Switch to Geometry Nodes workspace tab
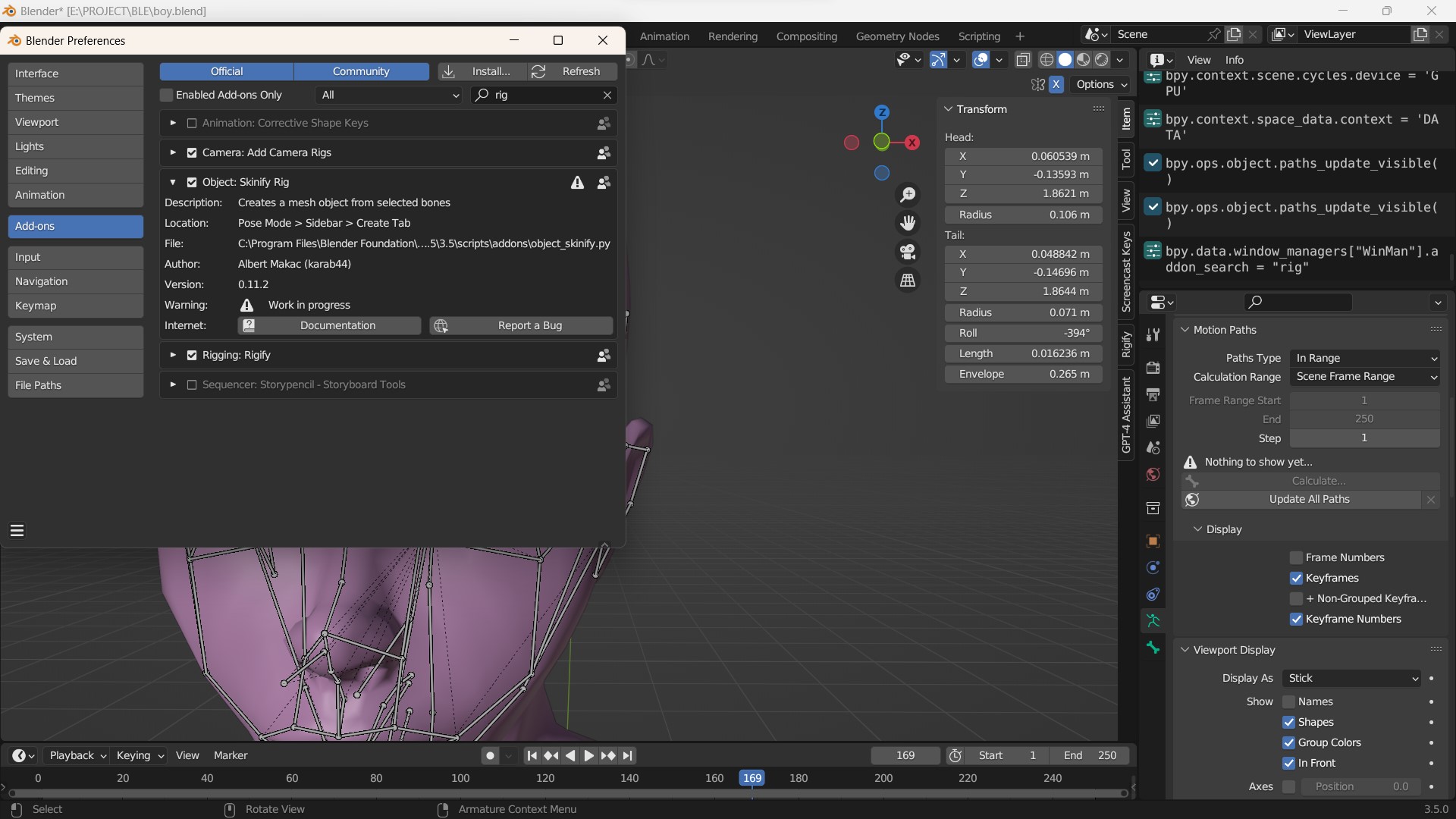Image resolution: width=1456 pixels, height=819 pixels. pyautogui.click(x=898, y=36)
